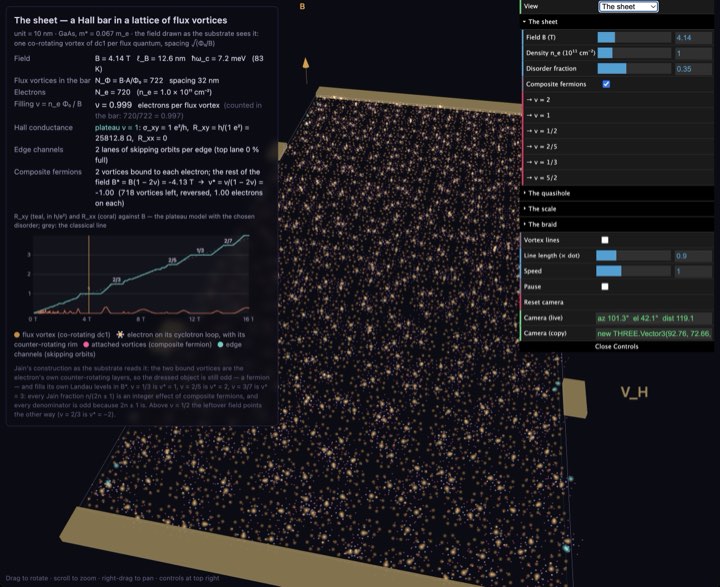Uncheck the Composite fermions checkbox
This screenshot has height=587, width=720.
coord(606,84)
